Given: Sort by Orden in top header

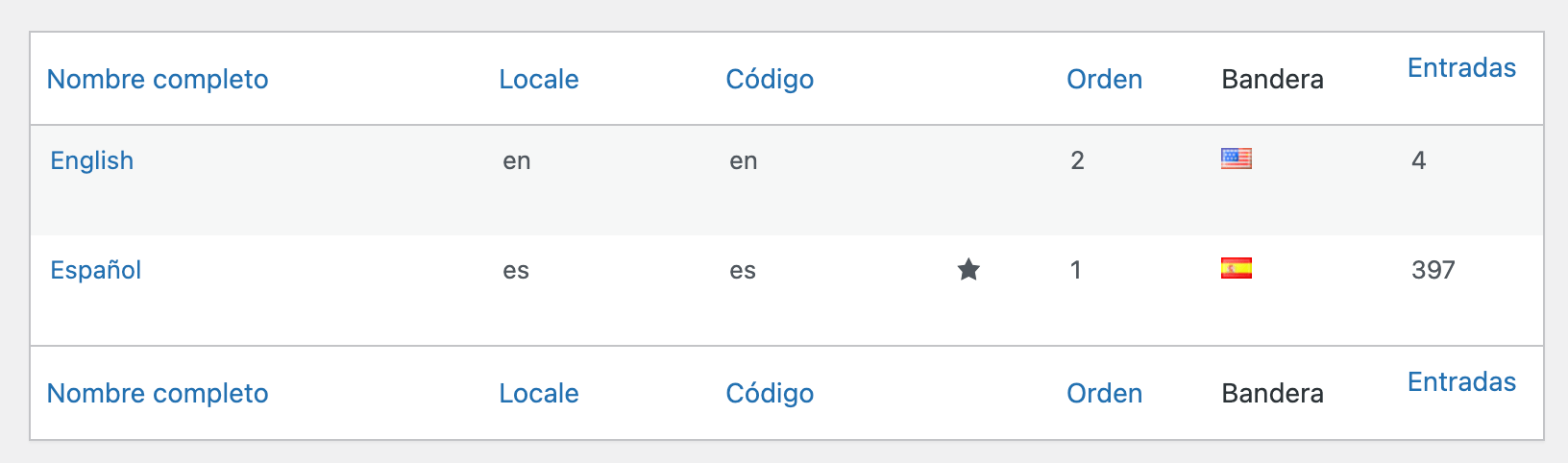Looking at the screenshot, I should pos(1105,79).
